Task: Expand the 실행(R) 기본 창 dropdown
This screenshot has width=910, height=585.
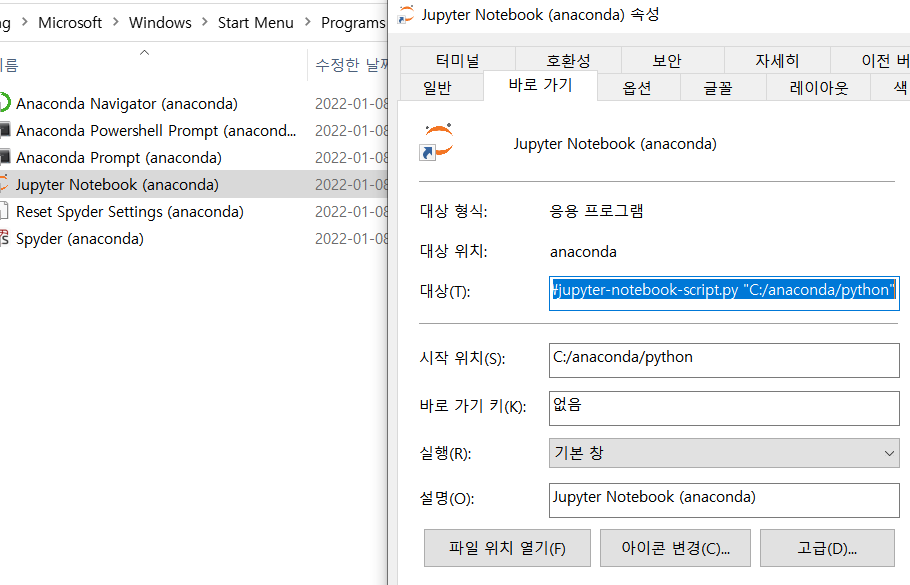Action: [724, 453]
